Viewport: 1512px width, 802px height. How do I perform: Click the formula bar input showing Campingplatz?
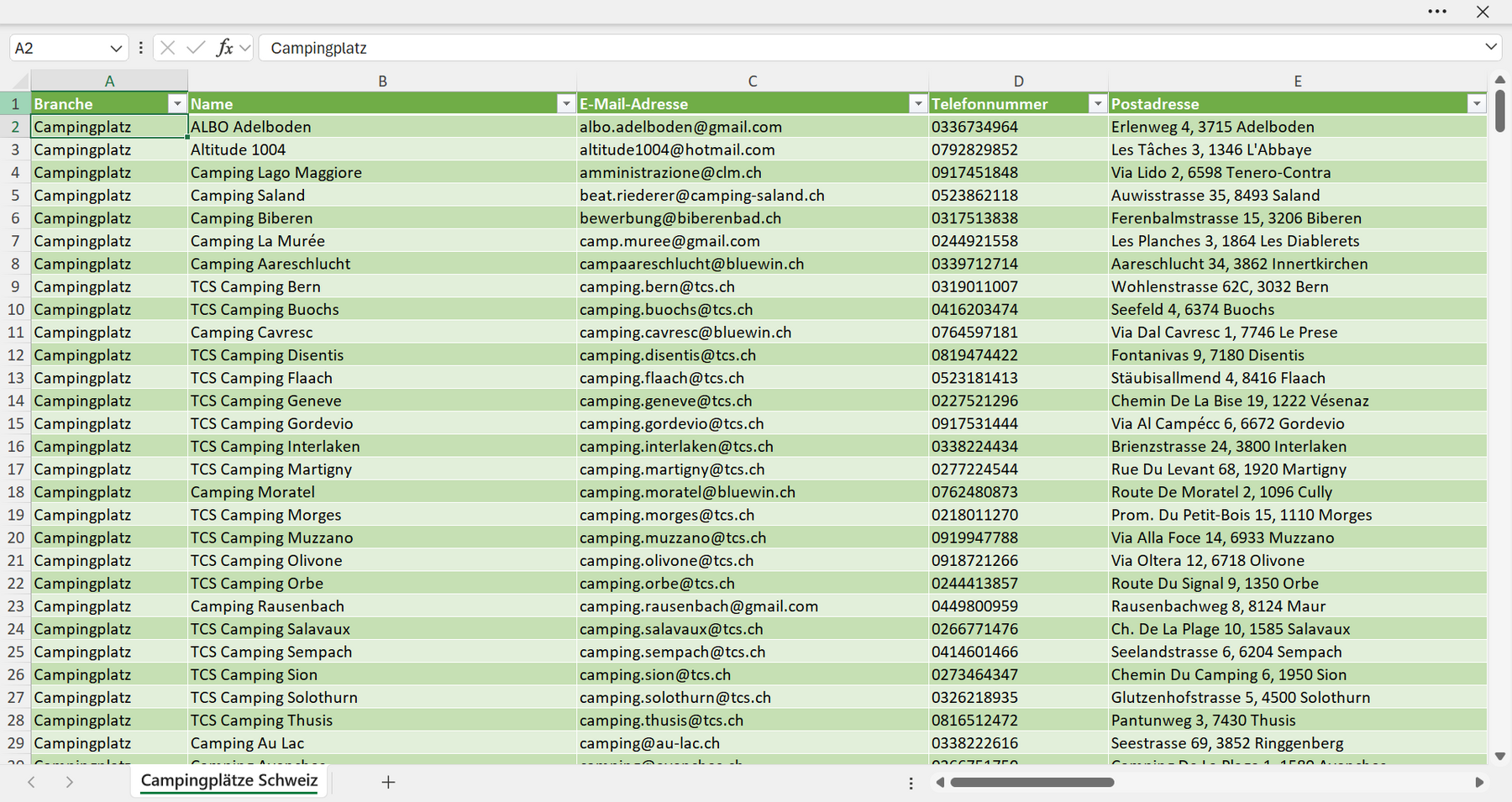869,48
